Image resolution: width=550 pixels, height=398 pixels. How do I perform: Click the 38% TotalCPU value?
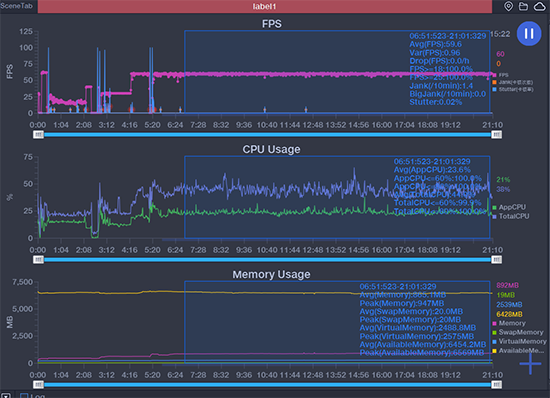503,189
